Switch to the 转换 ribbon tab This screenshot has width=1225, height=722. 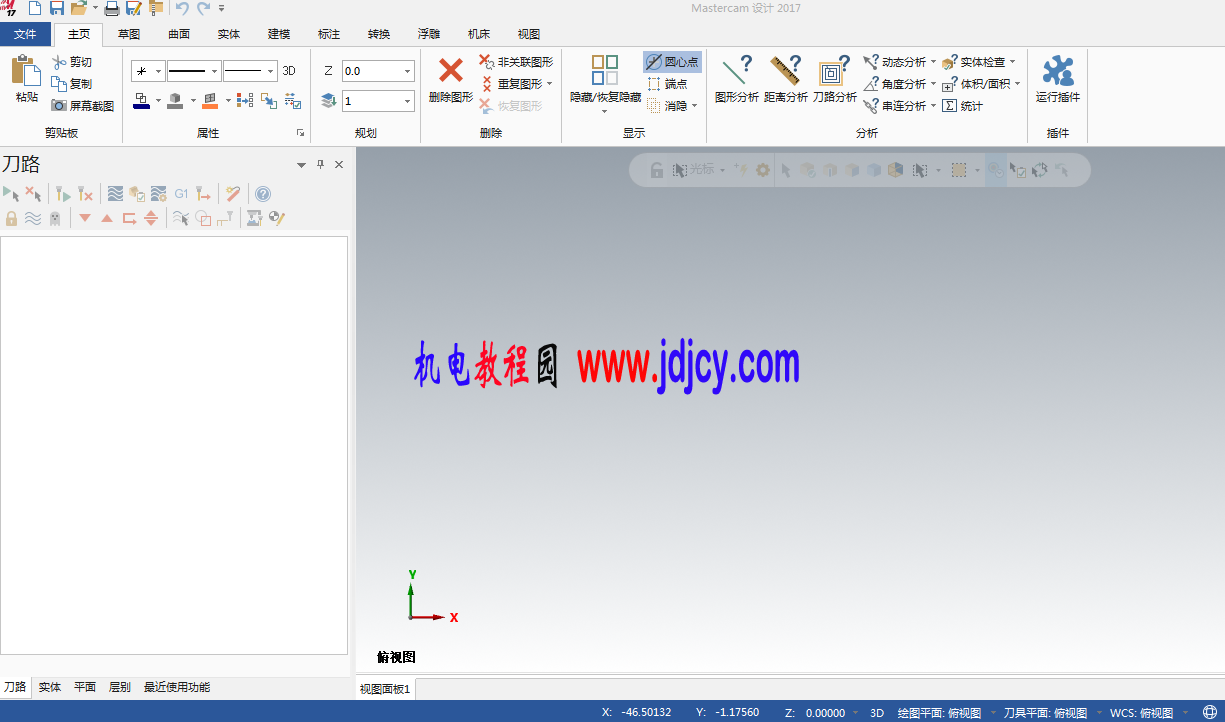(379, 34)
